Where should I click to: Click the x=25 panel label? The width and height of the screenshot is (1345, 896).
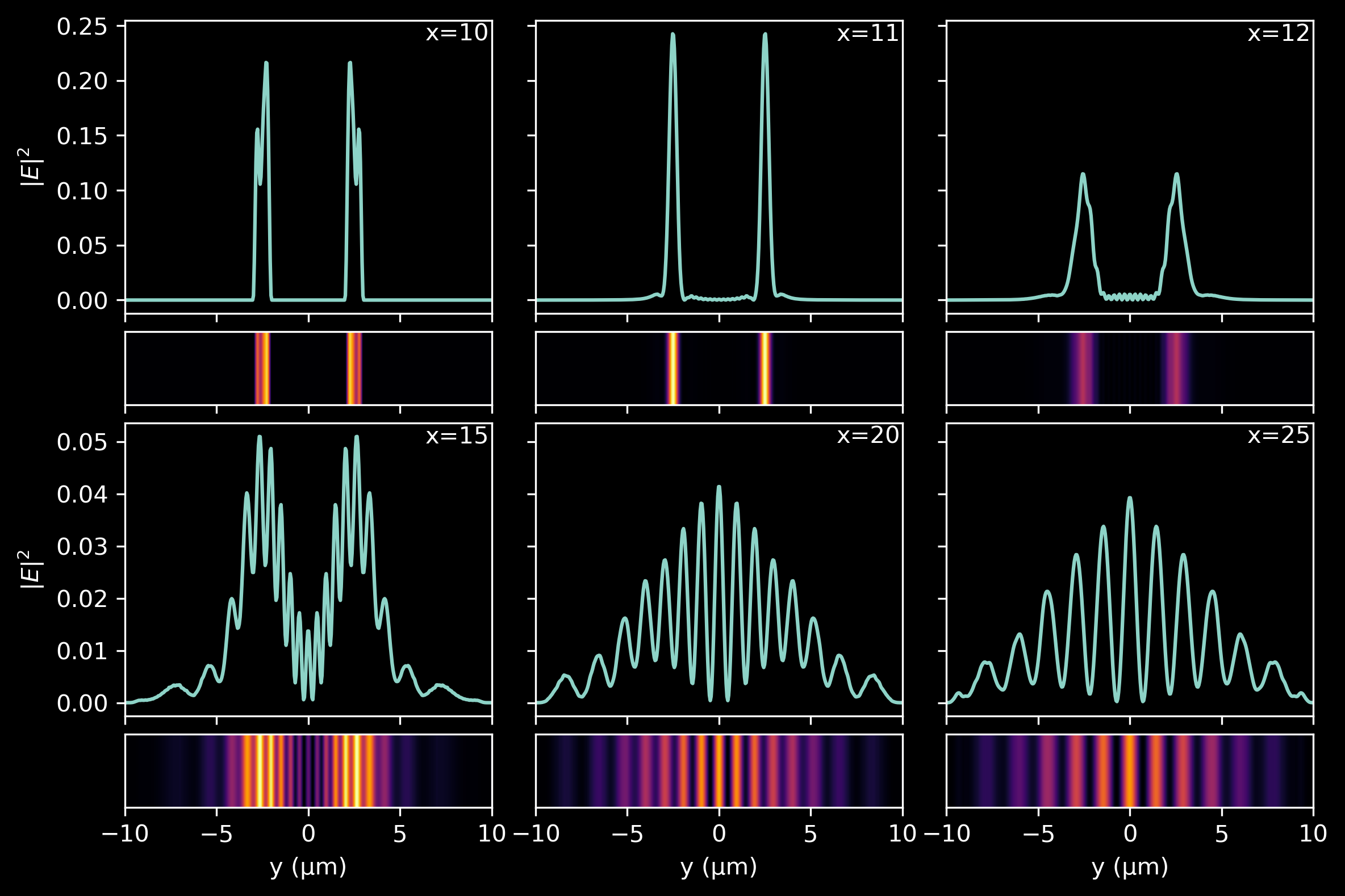pos(1278,436)
